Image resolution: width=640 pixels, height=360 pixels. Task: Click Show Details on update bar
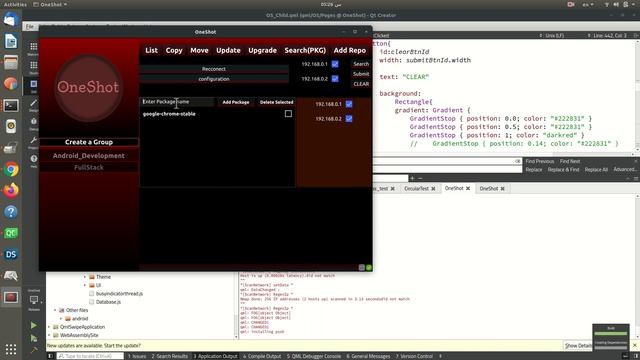[x=578, y=346]
